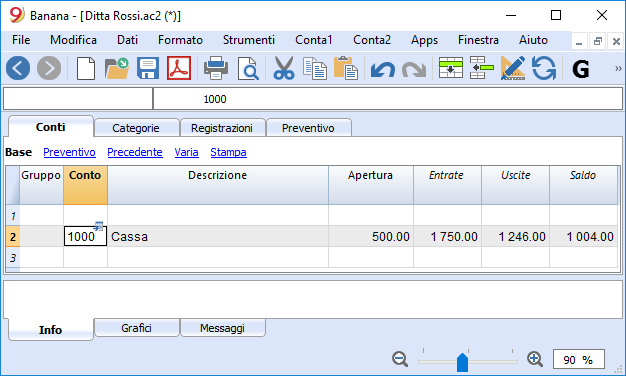Select the Cassa description cell
This screenshot has width=626, height=377.
click(x=218, y=236)
